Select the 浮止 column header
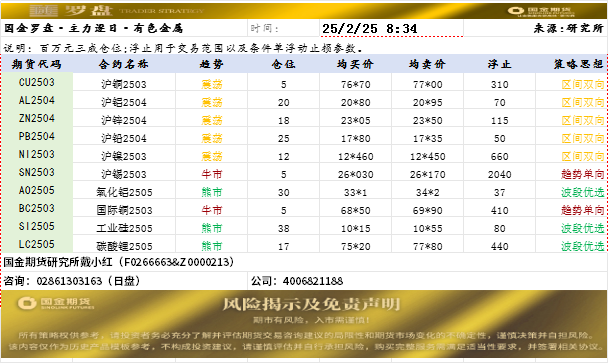608x363 pixels. click(x=499, y=64)
